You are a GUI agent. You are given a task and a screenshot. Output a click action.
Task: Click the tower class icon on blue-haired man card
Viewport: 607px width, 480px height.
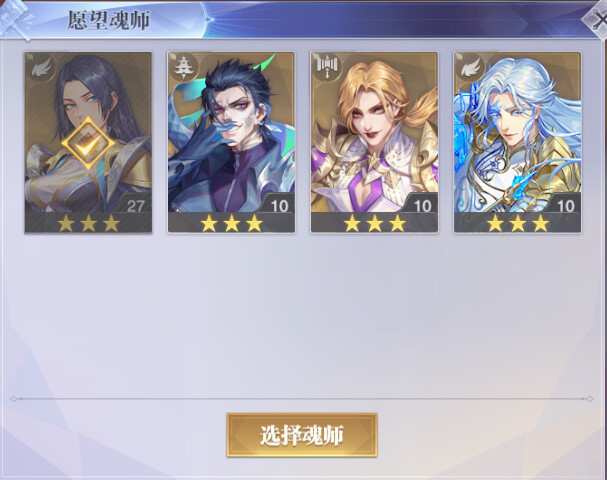pyautogui.click(x=183, y=69)
